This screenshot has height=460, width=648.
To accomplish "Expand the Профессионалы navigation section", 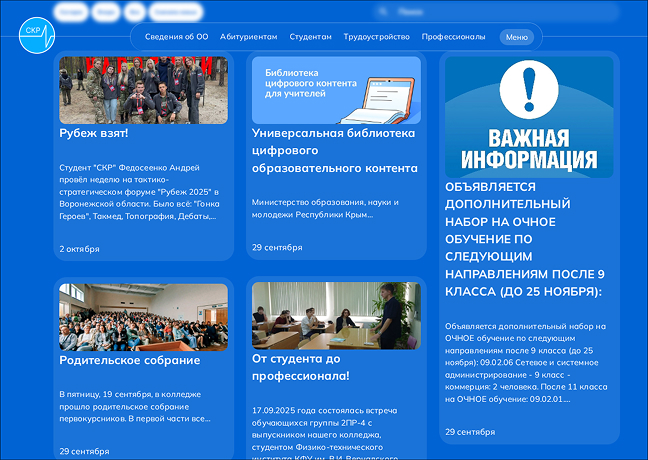I will [x=453, y=37].
